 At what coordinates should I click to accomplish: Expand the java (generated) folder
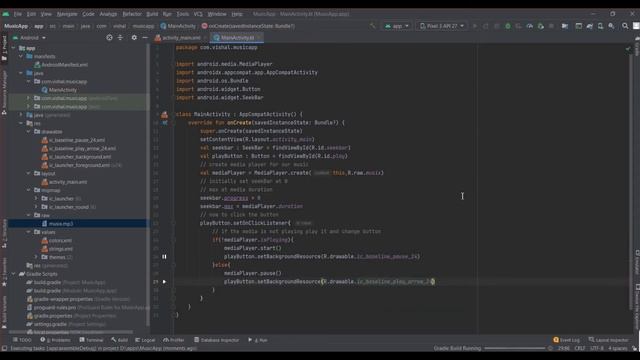click(x=21, y=115)
